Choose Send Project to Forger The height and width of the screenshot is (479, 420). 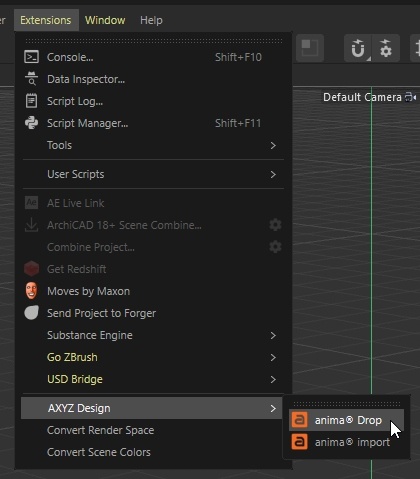pos(153,313)
